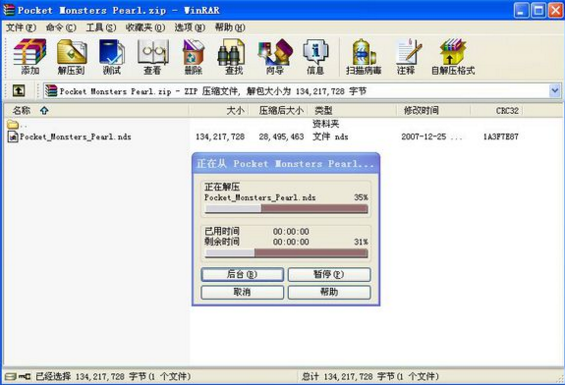Minimize the WinRAR window
Image resolution: width=565 pixels, height=385 pixels.
521,10
